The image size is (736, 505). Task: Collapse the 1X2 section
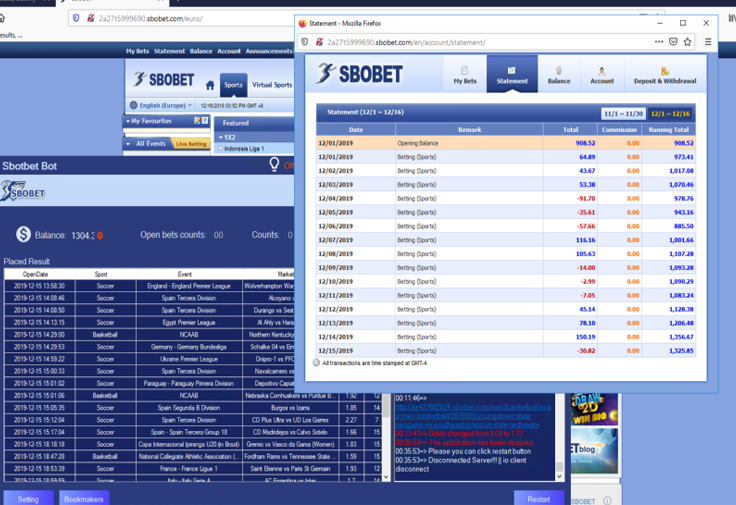(221, 138)
